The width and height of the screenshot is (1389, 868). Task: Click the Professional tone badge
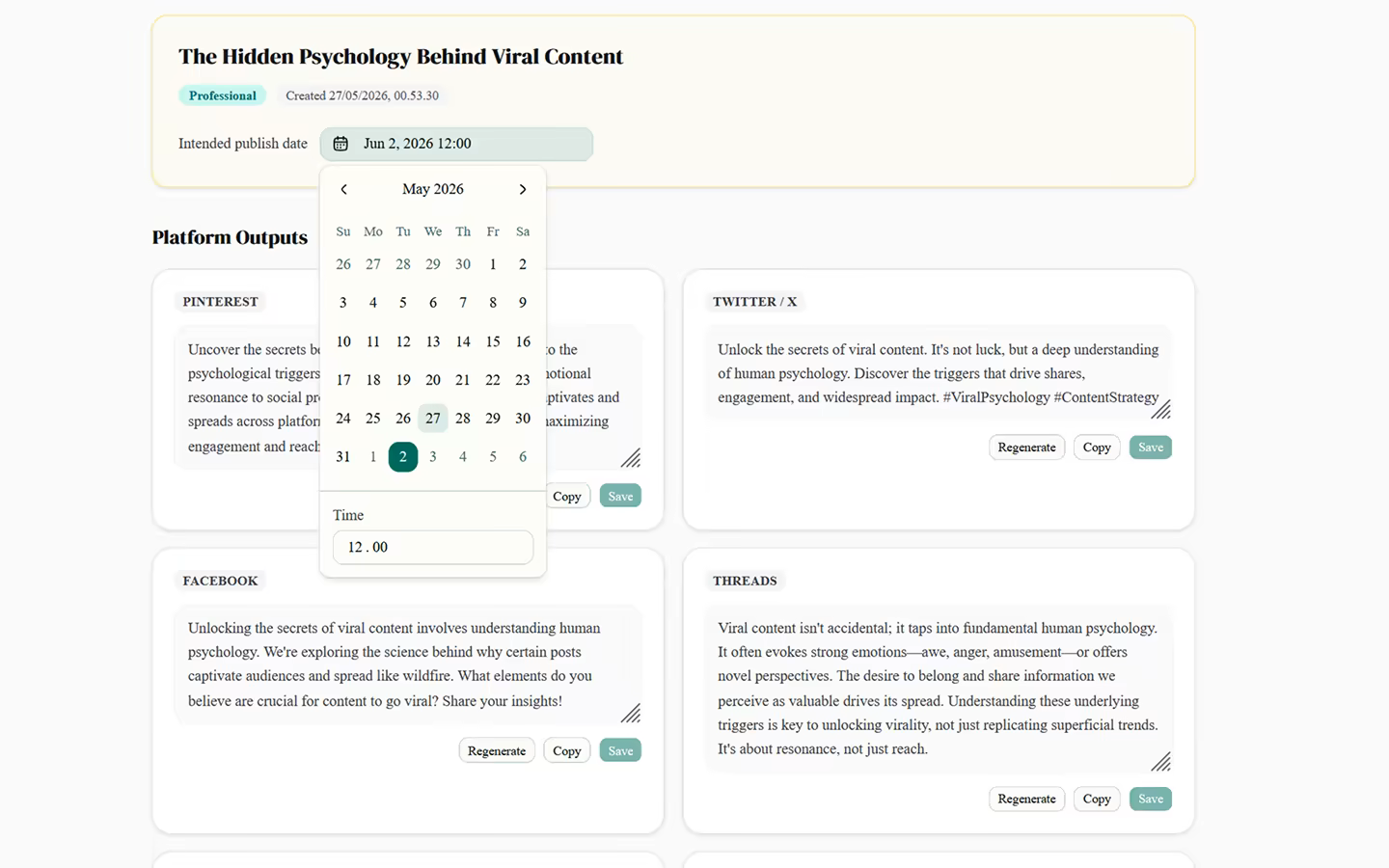(x=223, y=95)
